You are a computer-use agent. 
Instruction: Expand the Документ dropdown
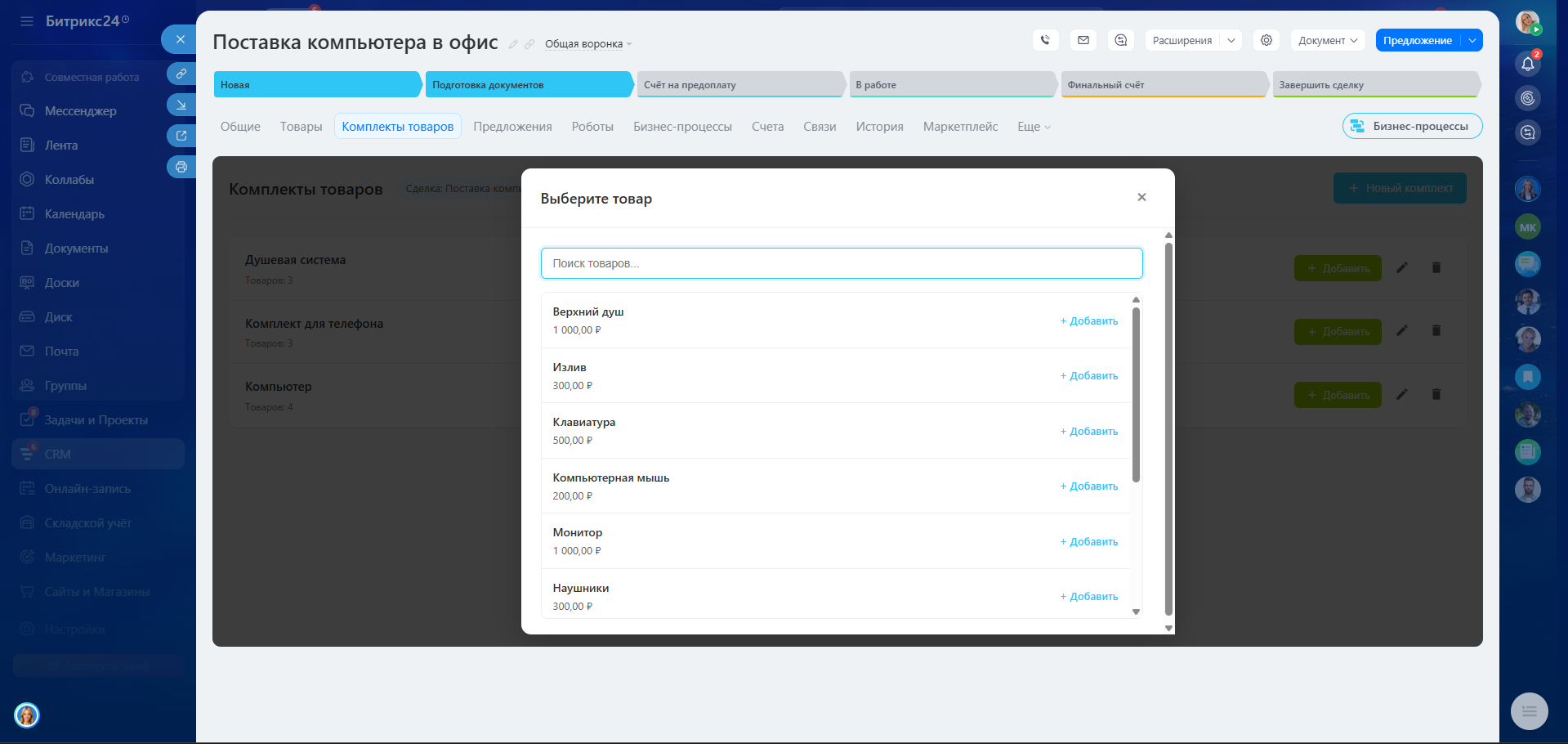pyautogui.click(x=1328, y=40)
